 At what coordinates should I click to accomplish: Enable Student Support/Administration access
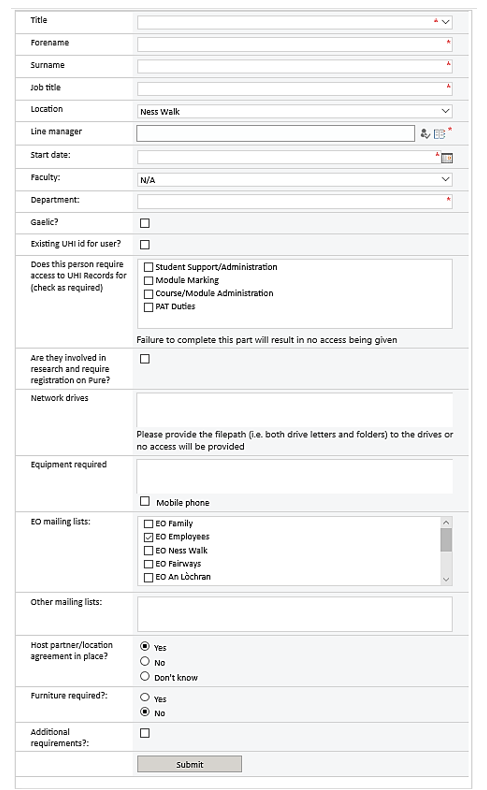click(x=149, y=267)
